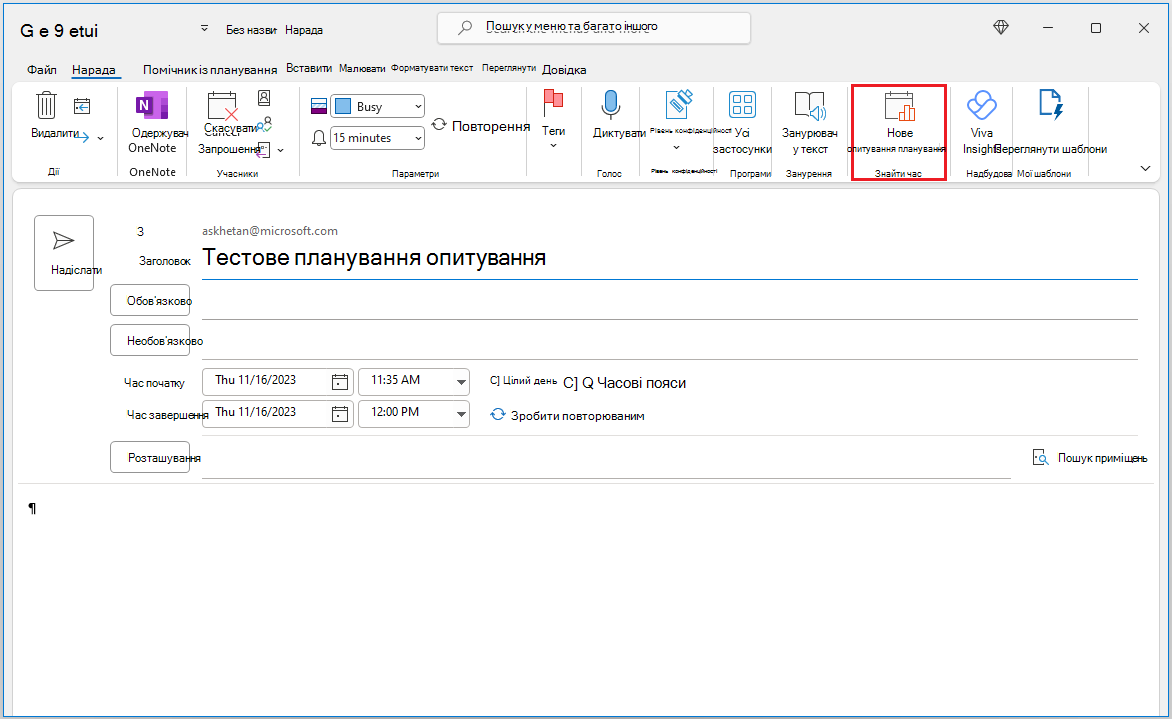
Task: Click the Room Finder link text
Action: pos(1102,457)
